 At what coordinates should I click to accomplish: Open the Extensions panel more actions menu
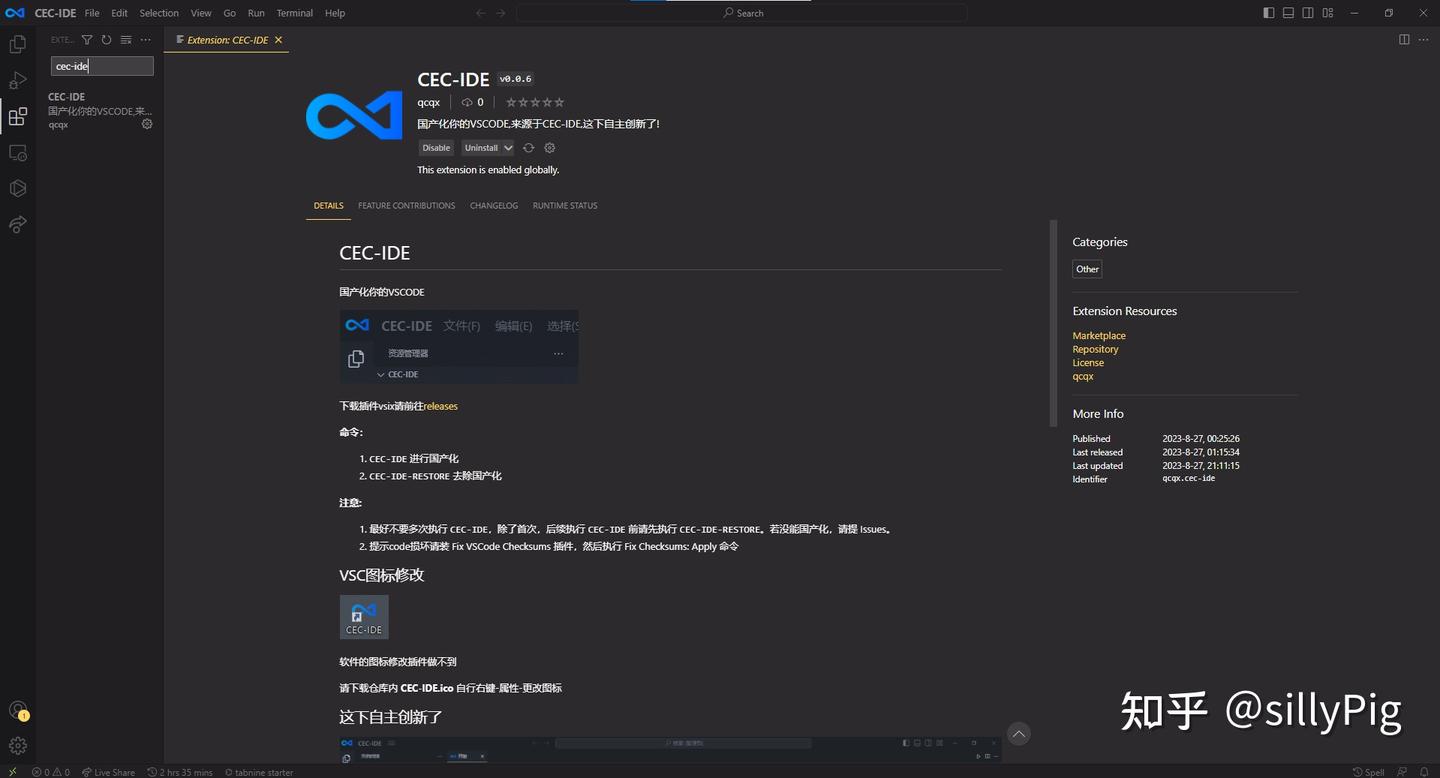145,40
